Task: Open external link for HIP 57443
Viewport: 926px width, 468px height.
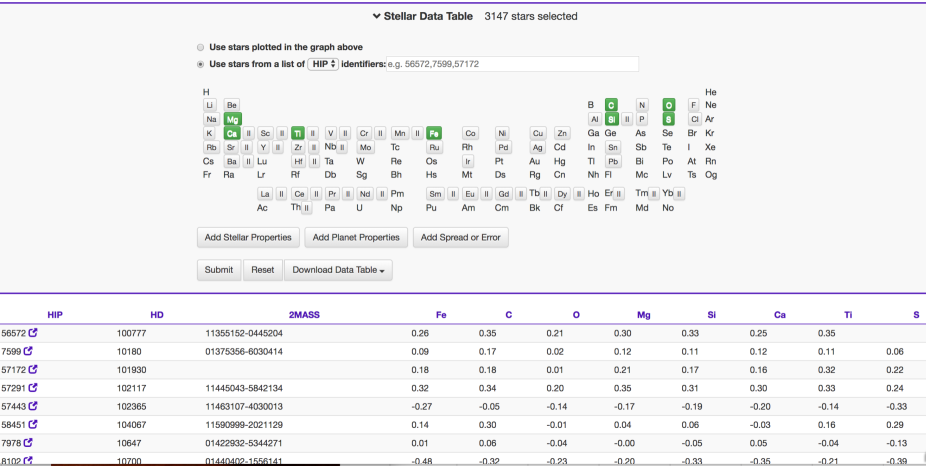Action: tap(33, 406)
